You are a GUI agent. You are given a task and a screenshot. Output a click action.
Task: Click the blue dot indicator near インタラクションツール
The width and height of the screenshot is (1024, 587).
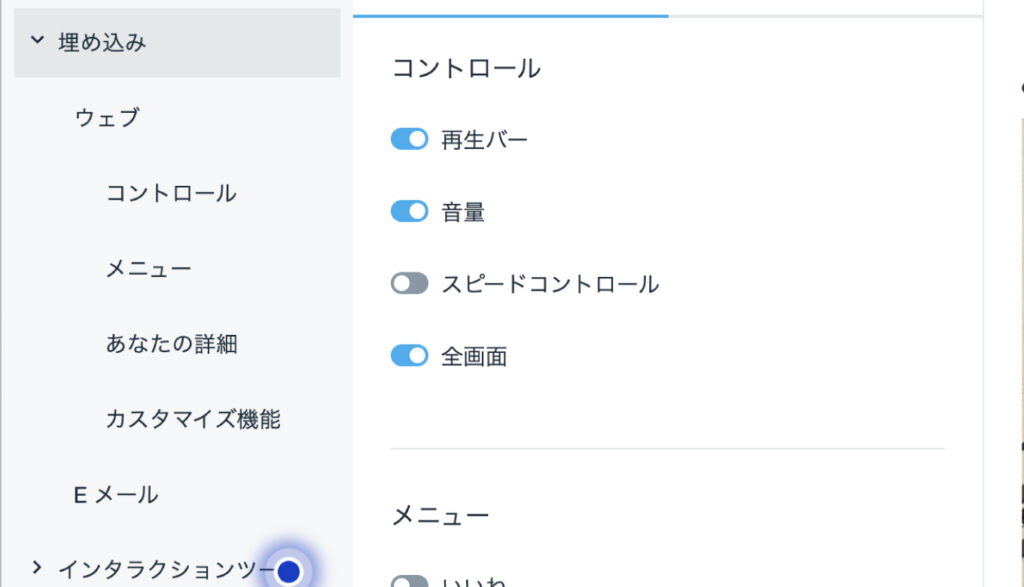(289, 571)
